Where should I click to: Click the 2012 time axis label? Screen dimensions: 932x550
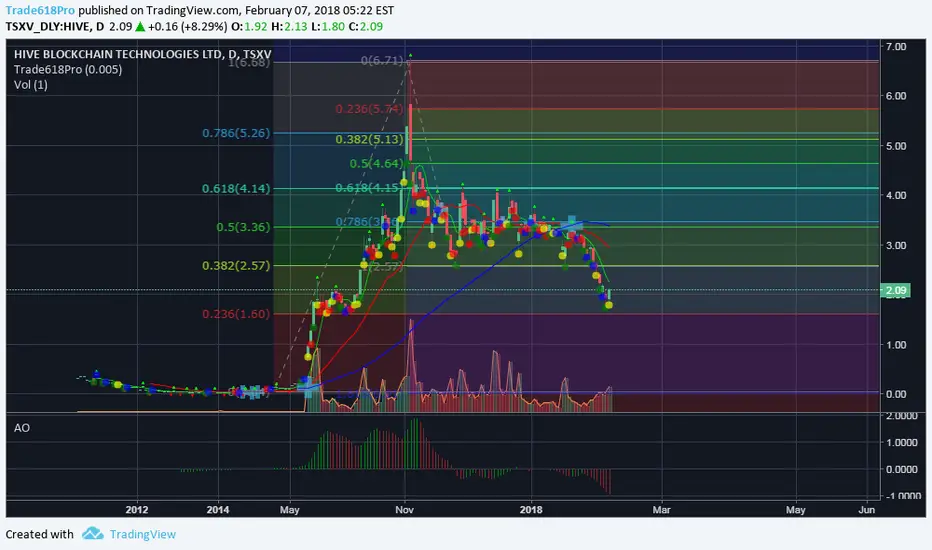coord(137,510)
